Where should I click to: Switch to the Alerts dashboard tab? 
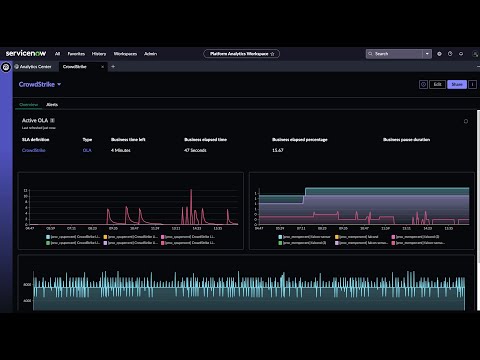tap(52, 105)
